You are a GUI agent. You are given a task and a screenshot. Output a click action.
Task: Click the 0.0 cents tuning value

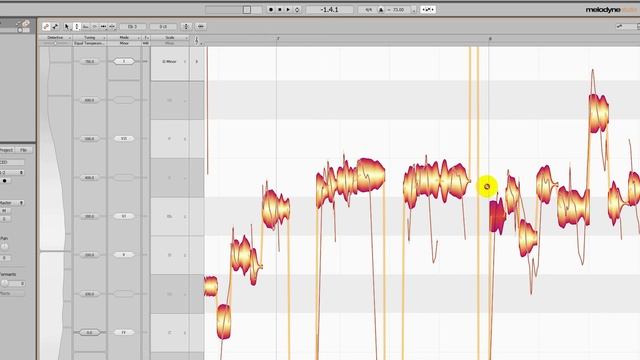pos(89,333)
